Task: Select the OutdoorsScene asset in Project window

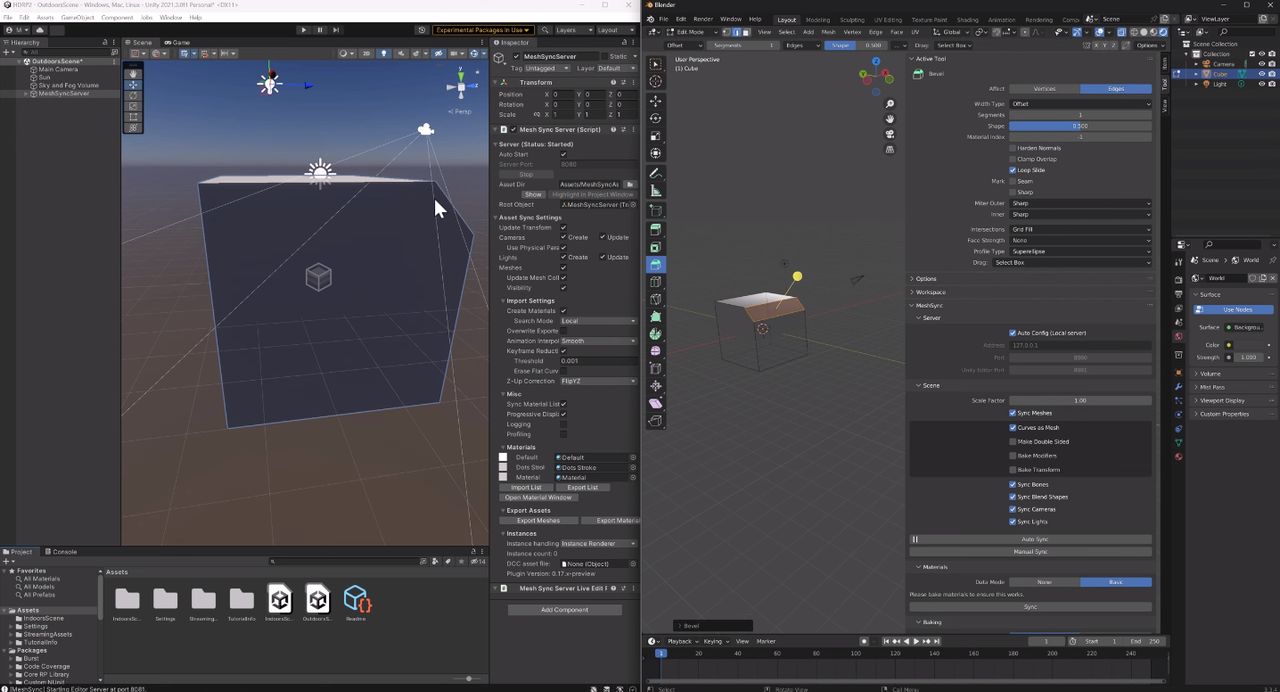Action: (317, 599)
